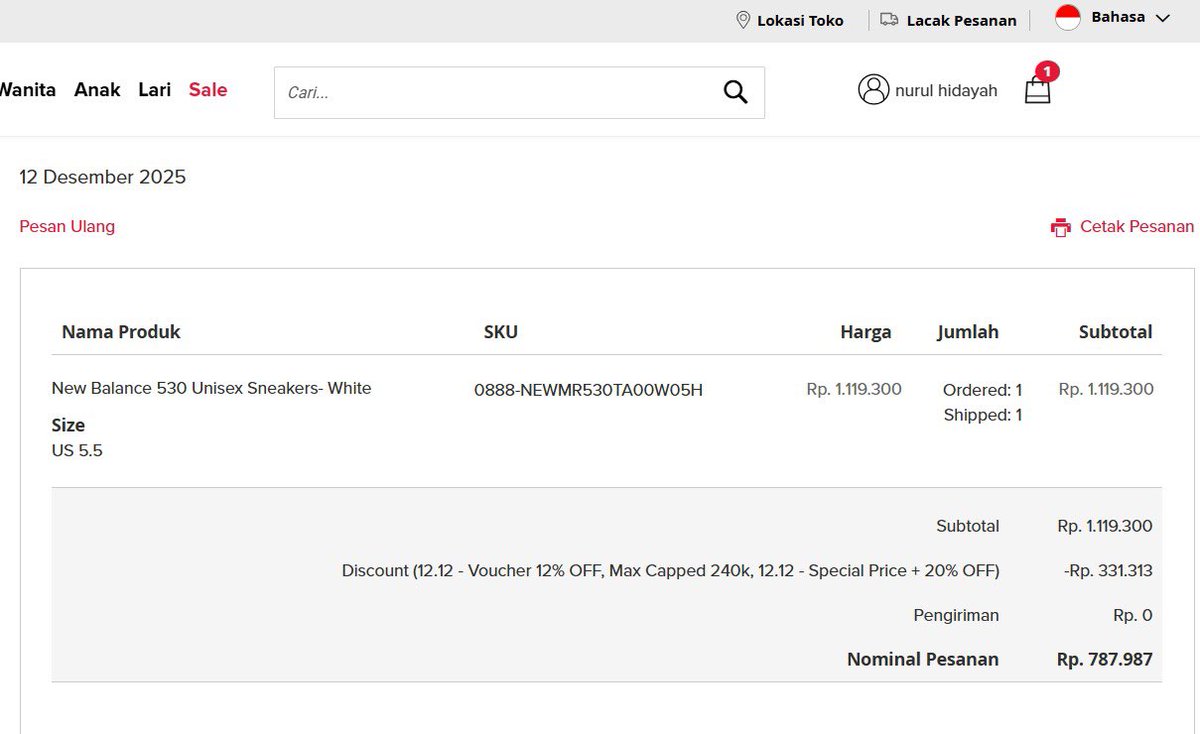Click the Harga price Rp. 1.119.300

pos(854,389)
